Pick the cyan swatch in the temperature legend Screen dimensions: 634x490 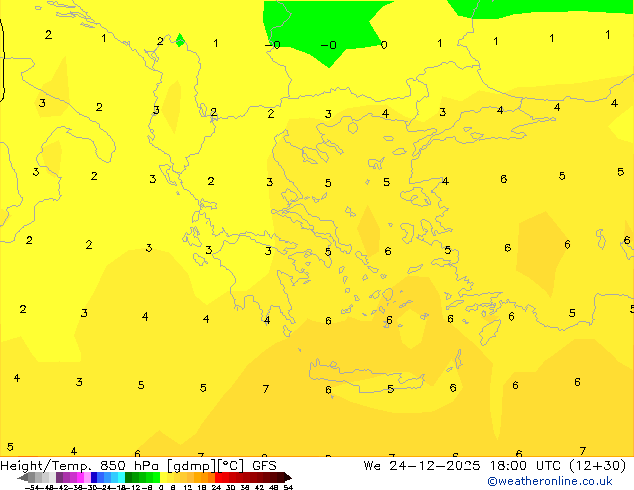(121, 477)
